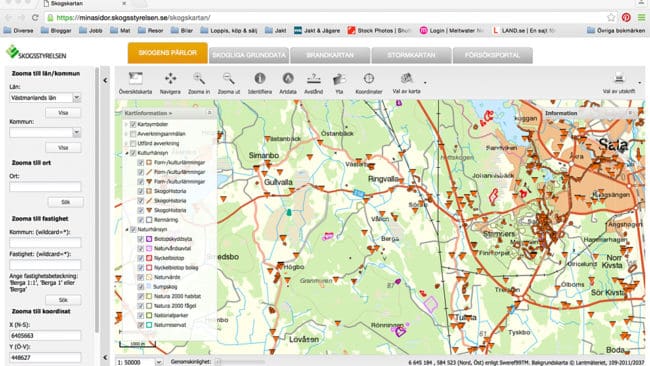
Task: Uncheck the Naturreservat layer checkbox
Action: tap(141, 325)
